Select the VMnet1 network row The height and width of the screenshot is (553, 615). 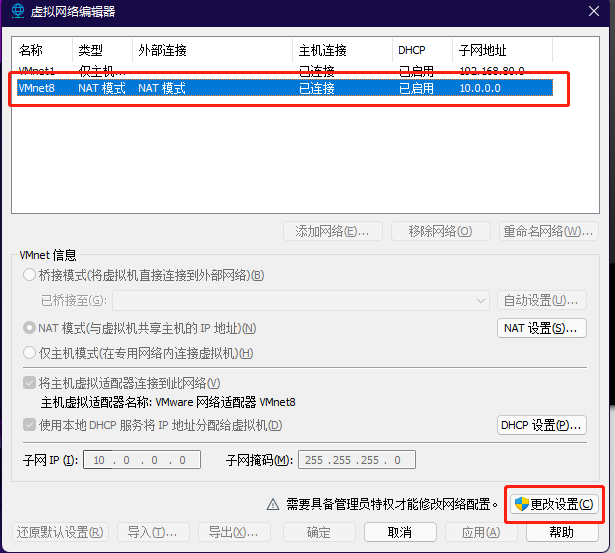[x=285, y=71]
